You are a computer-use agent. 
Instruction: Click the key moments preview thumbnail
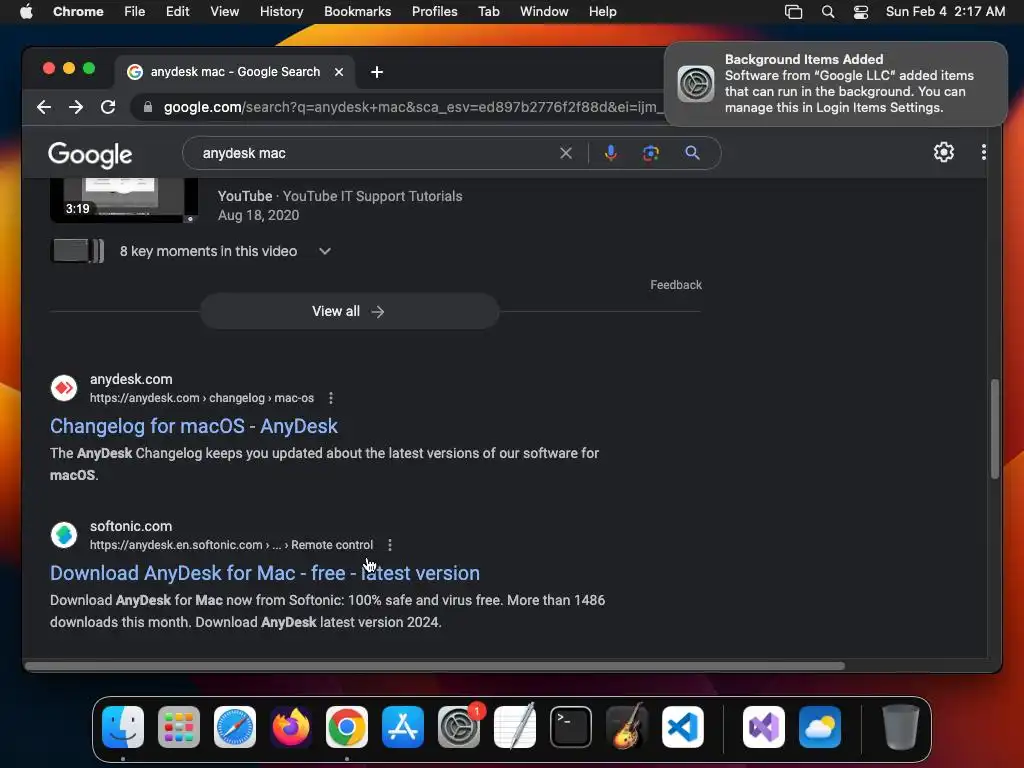point(77,251)
